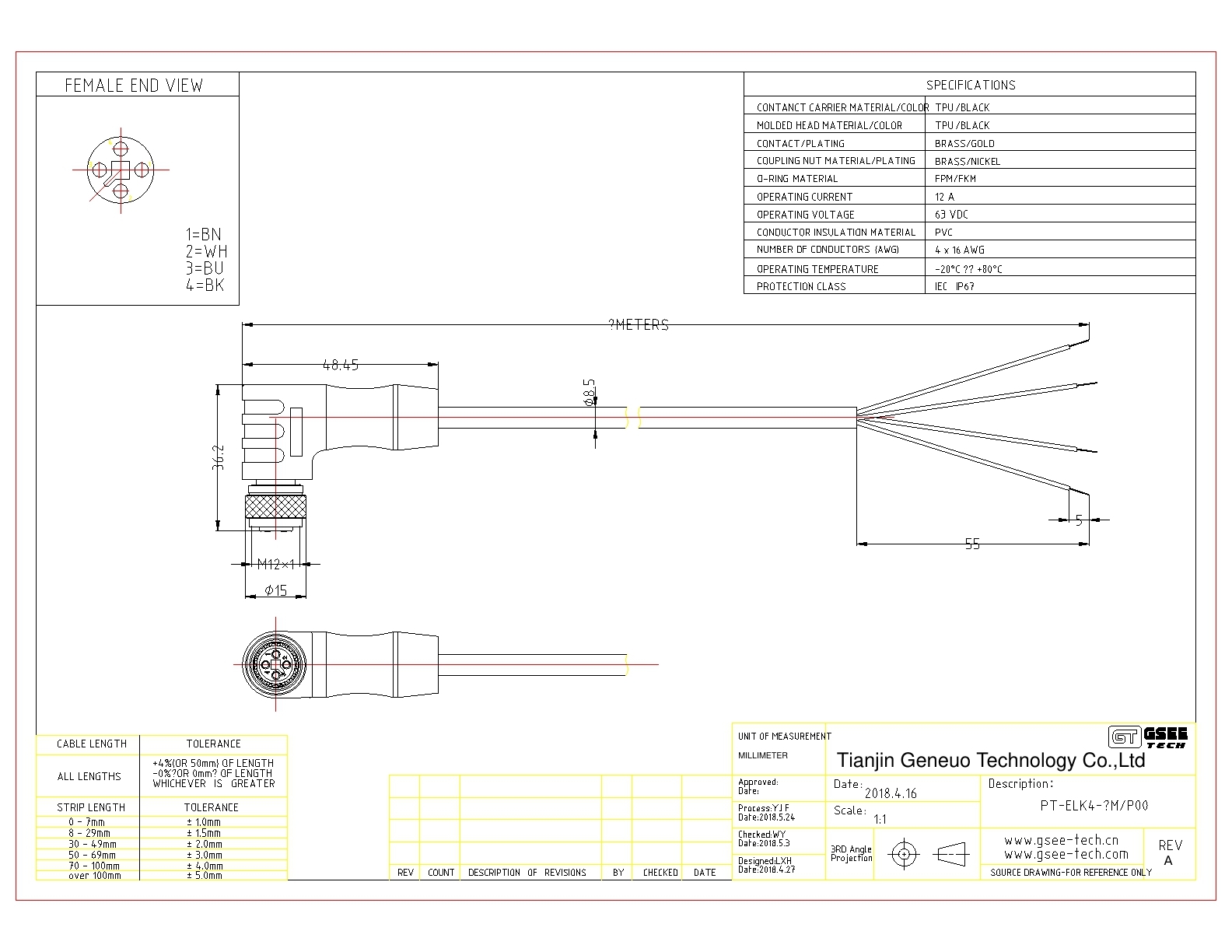Click the 'IEC IP67' value

954,286
